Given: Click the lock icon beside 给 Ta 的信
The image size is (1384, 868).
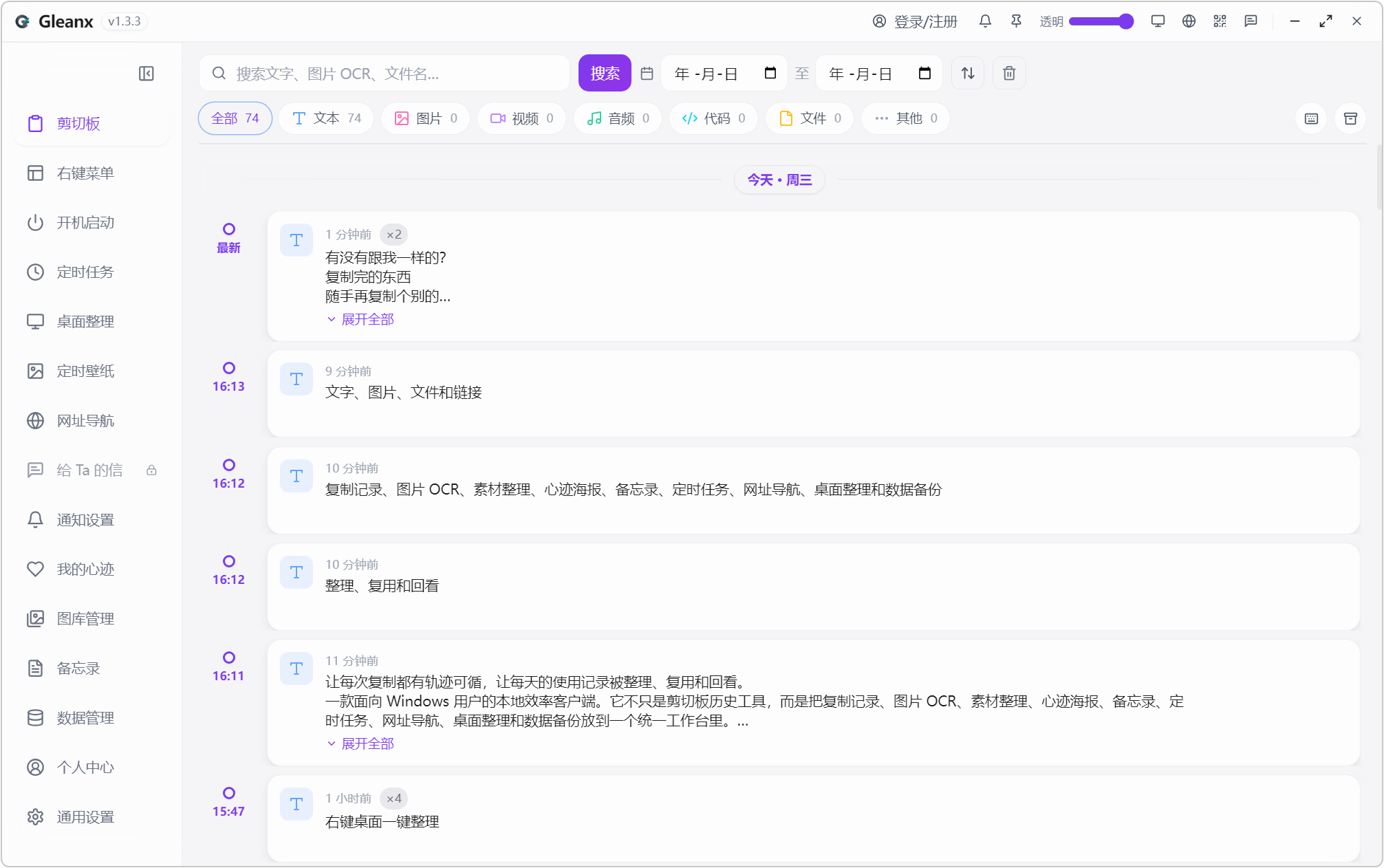Looking at the screenshot, I should tap(151, 470).
